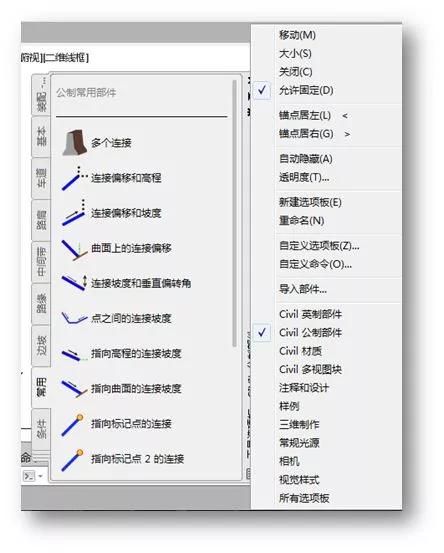Image resolution: width=444 pixels, height=553 pixels.
Task: Open 透明度(T)... transparency setting
Action: [x=304, y=177]
